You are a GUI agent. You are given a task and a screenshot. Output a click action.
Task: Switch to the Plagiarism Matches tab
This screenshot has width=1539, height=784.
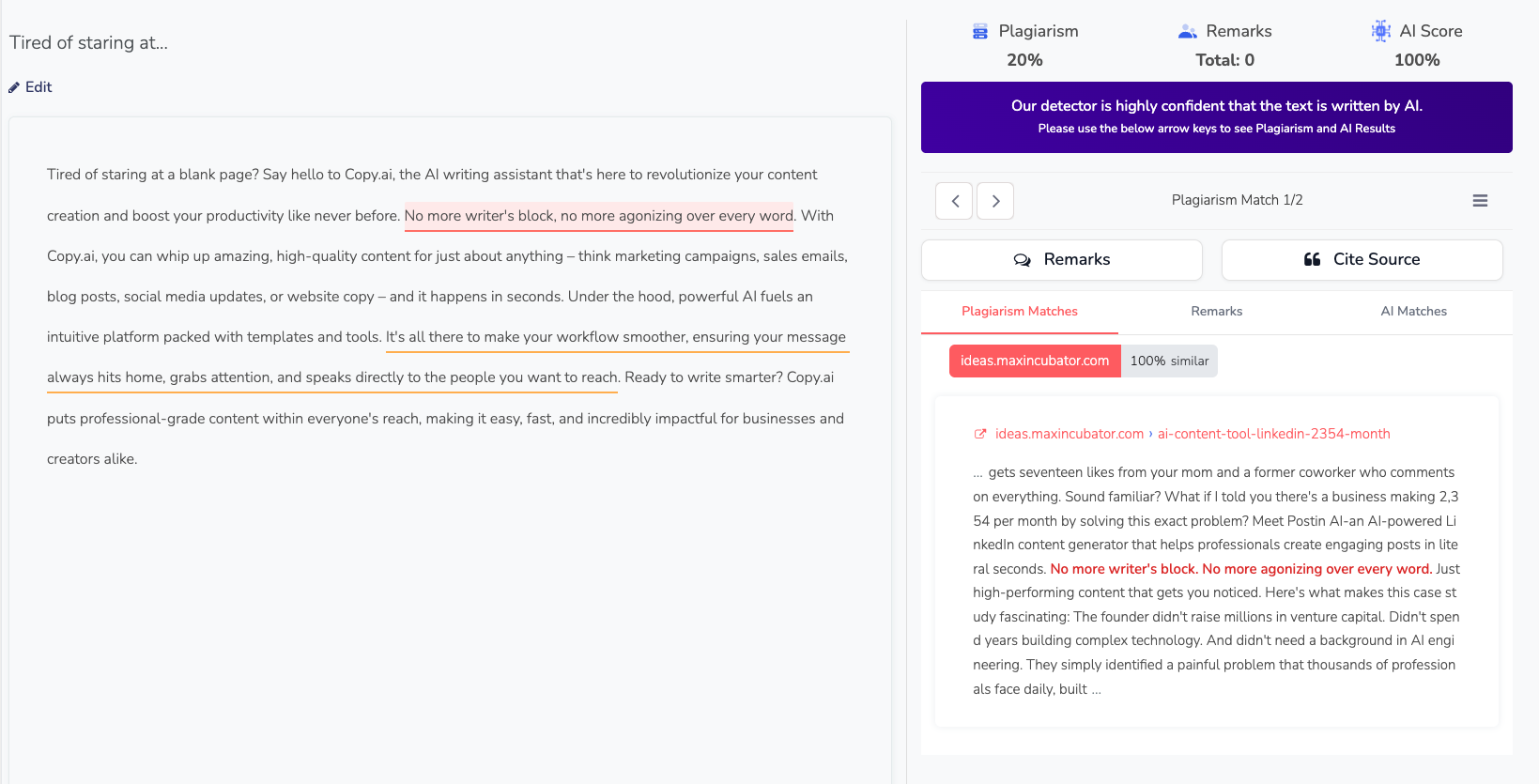[x=1020, y=312]
